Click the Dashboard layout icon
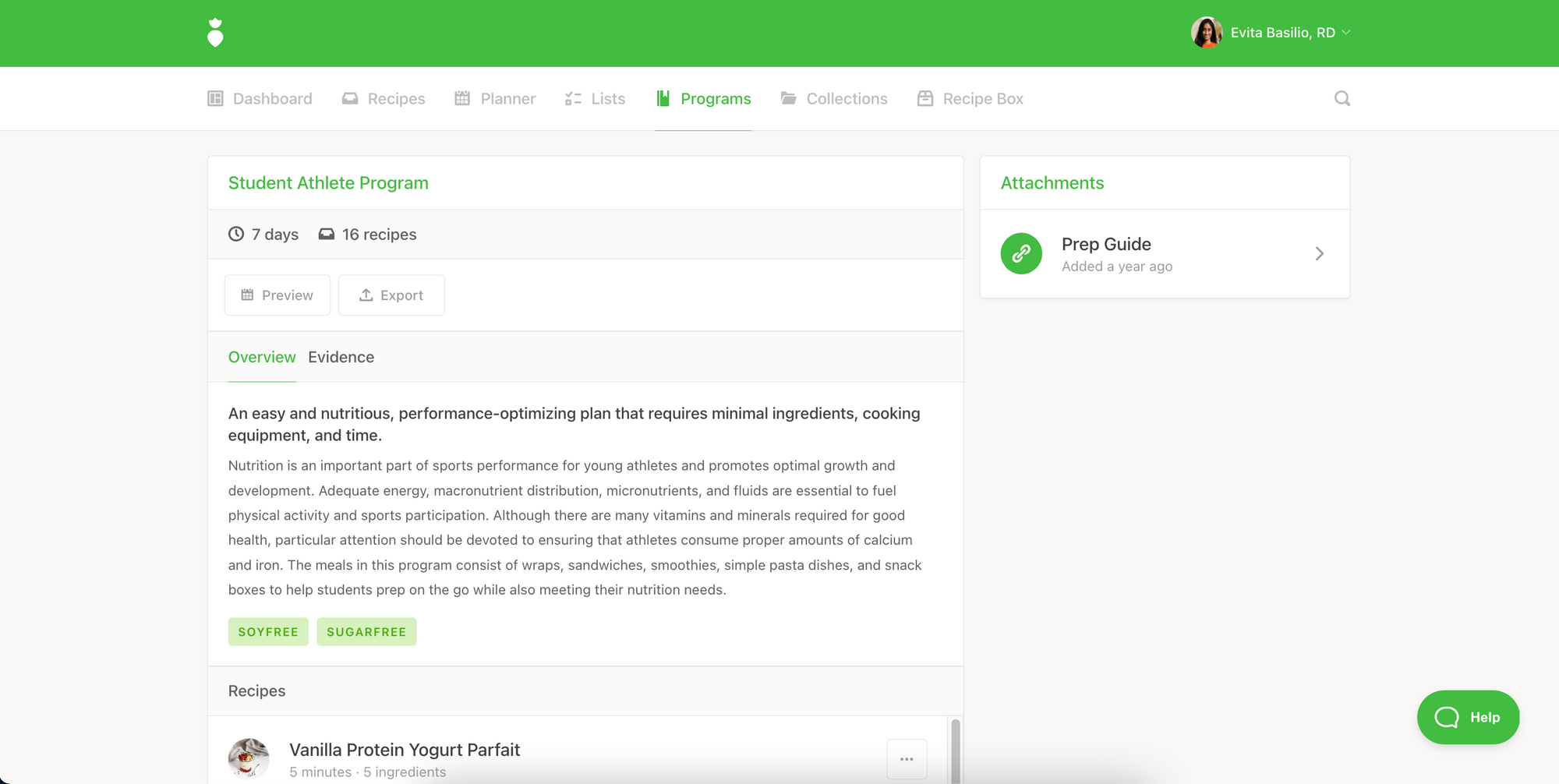This screenshot has height=784, width=1559. click(x=215, y=98)
